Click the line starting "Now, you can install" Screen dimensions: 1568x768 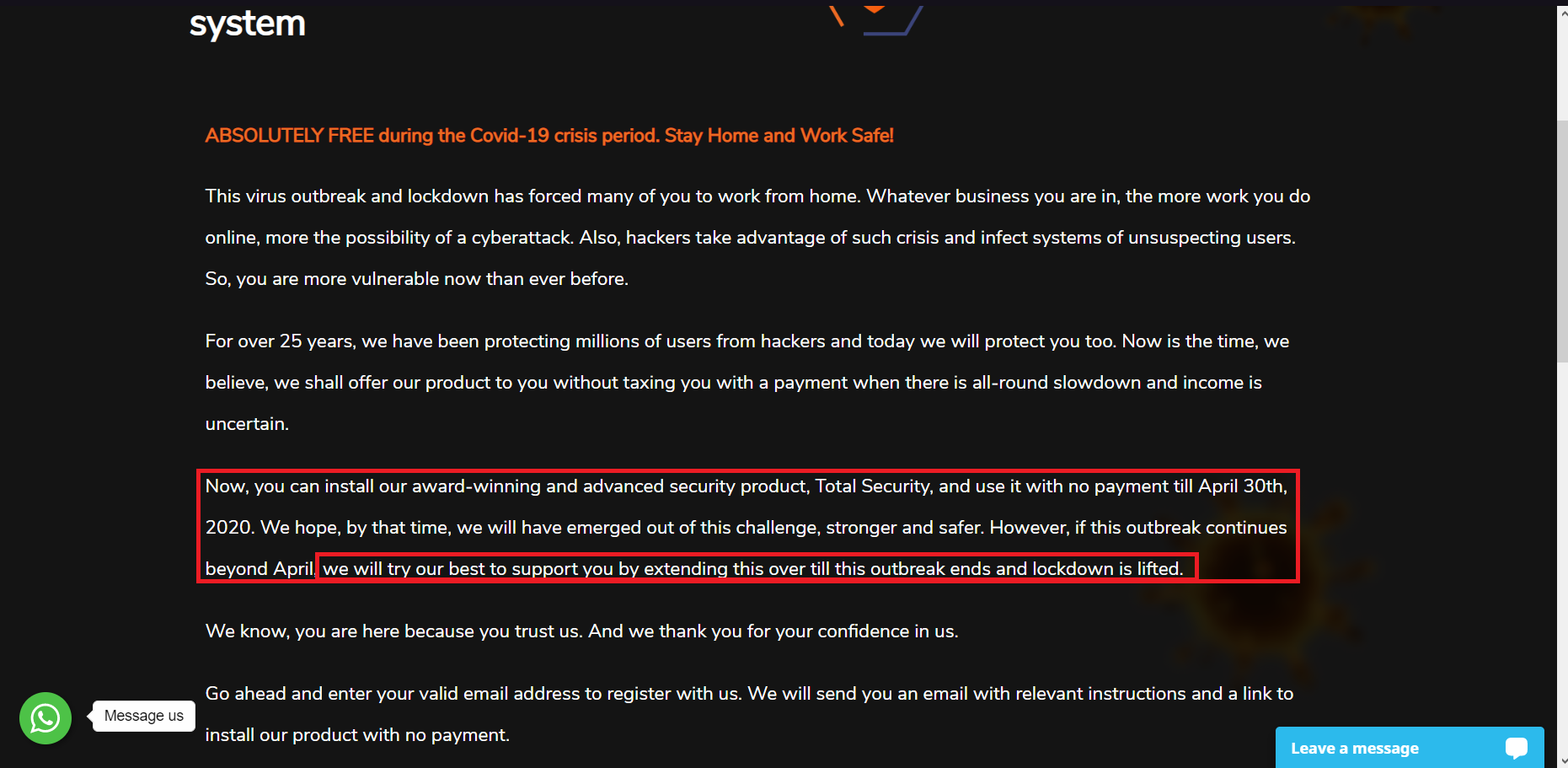[x=746, y=486]
